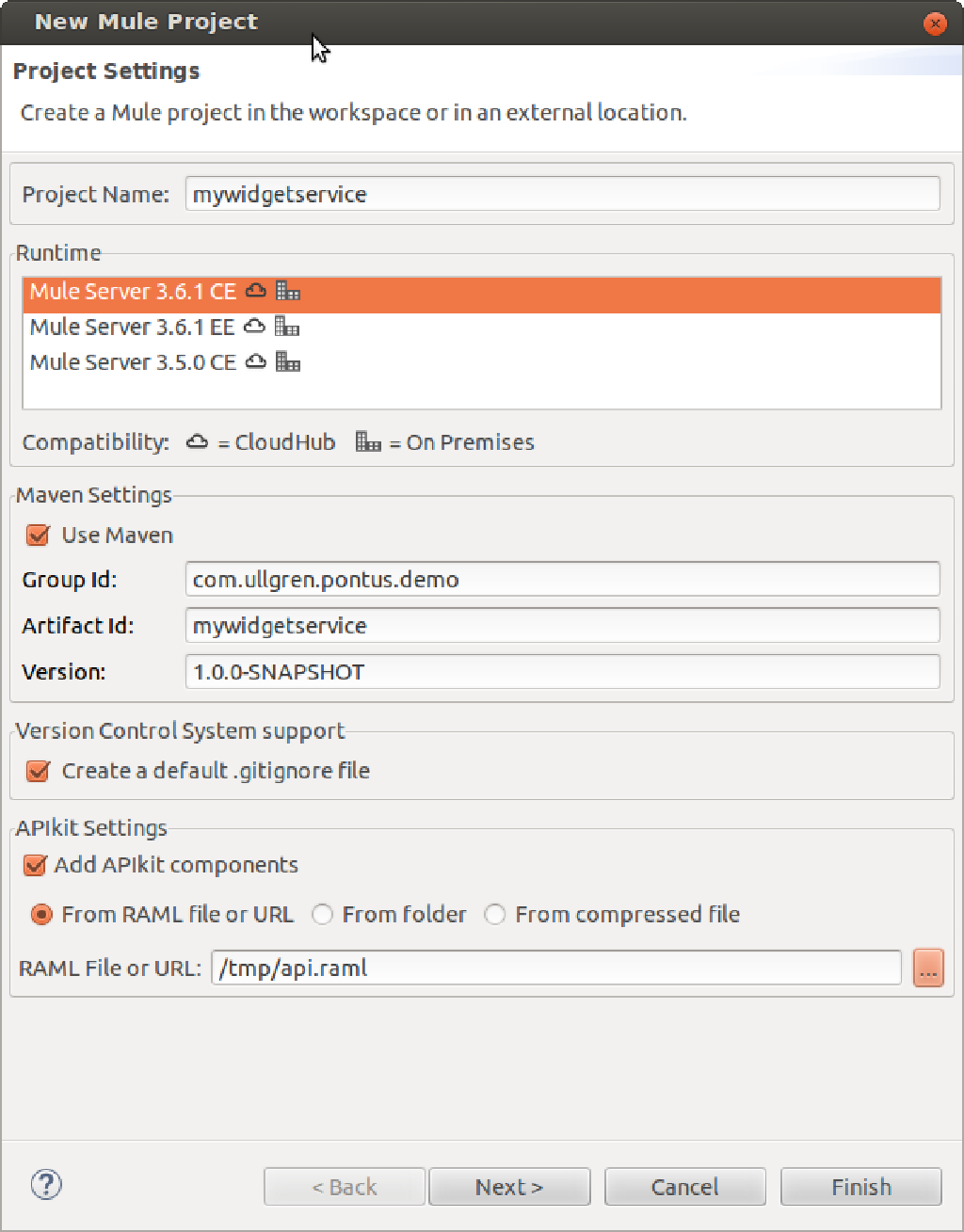Click the On Premises icon beside Mule Server 3.6.1 EE

point(286,327)
